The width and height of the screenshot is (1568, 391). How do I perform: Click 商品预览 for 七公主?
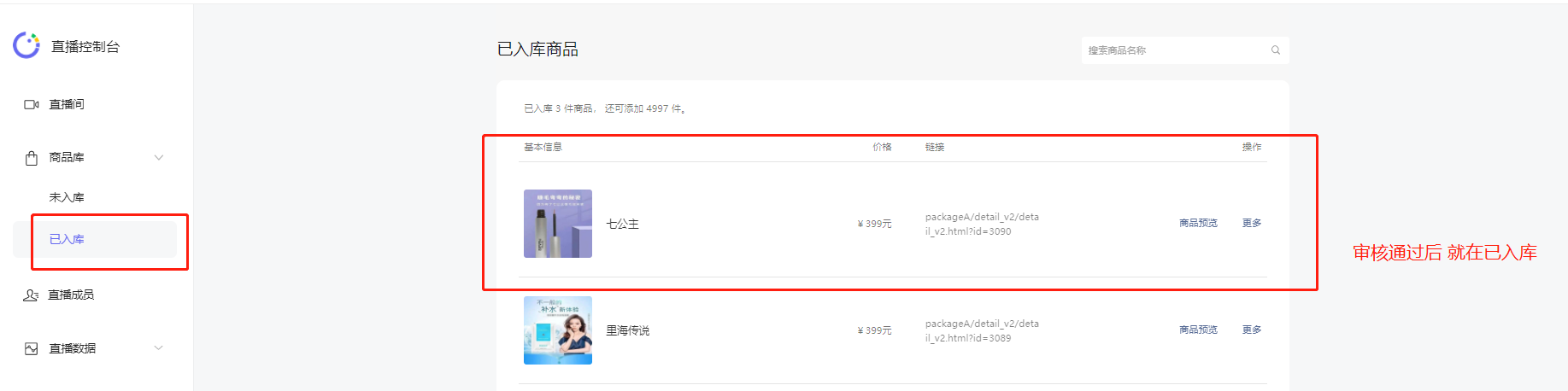coord(1198,223)
